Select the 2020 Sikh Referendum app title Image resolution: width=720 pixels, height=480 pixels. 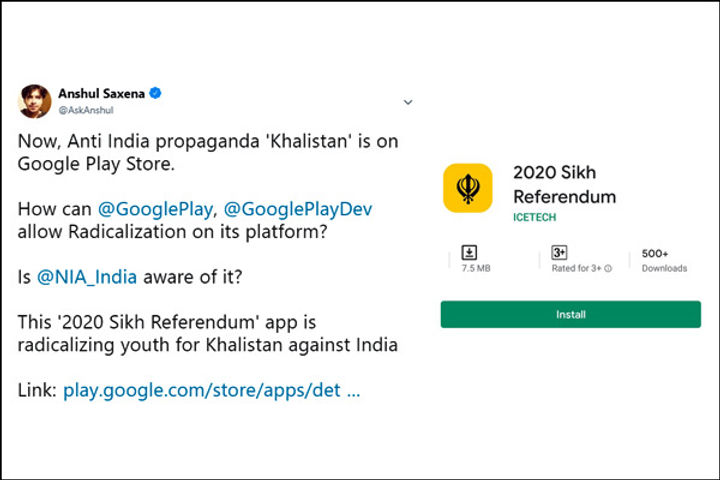click(564, 183)
